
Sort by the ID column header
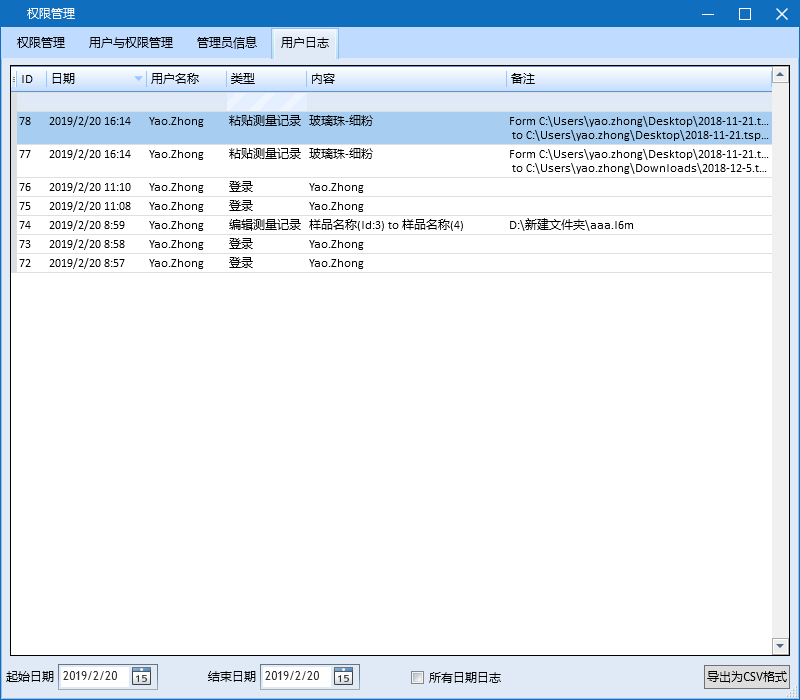coord(30,78)
